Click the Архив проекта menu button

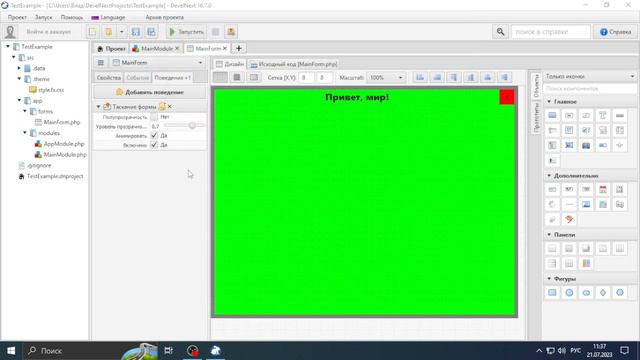[164, 18]
